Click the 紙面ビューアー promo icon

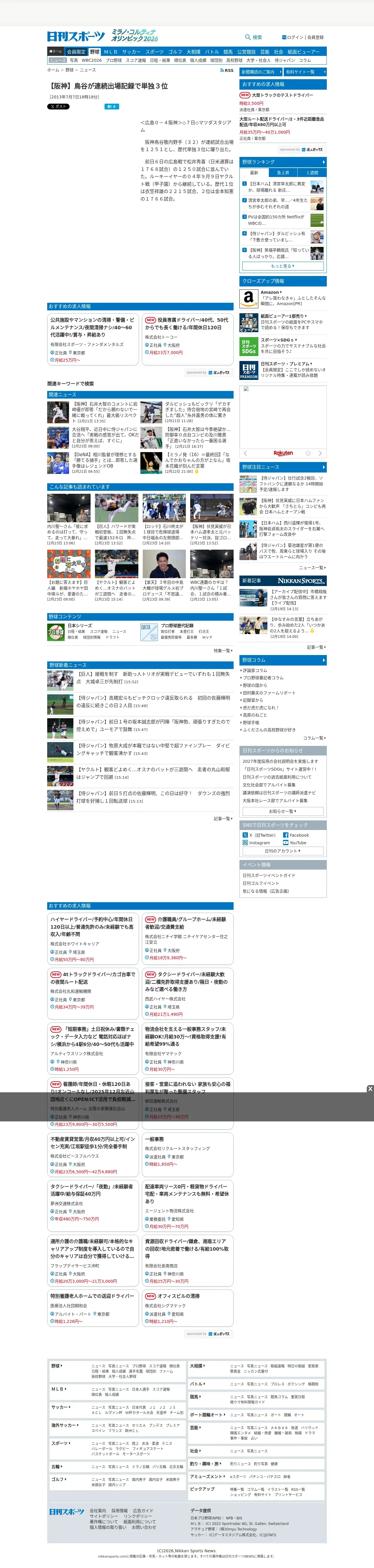coord(248,323)
